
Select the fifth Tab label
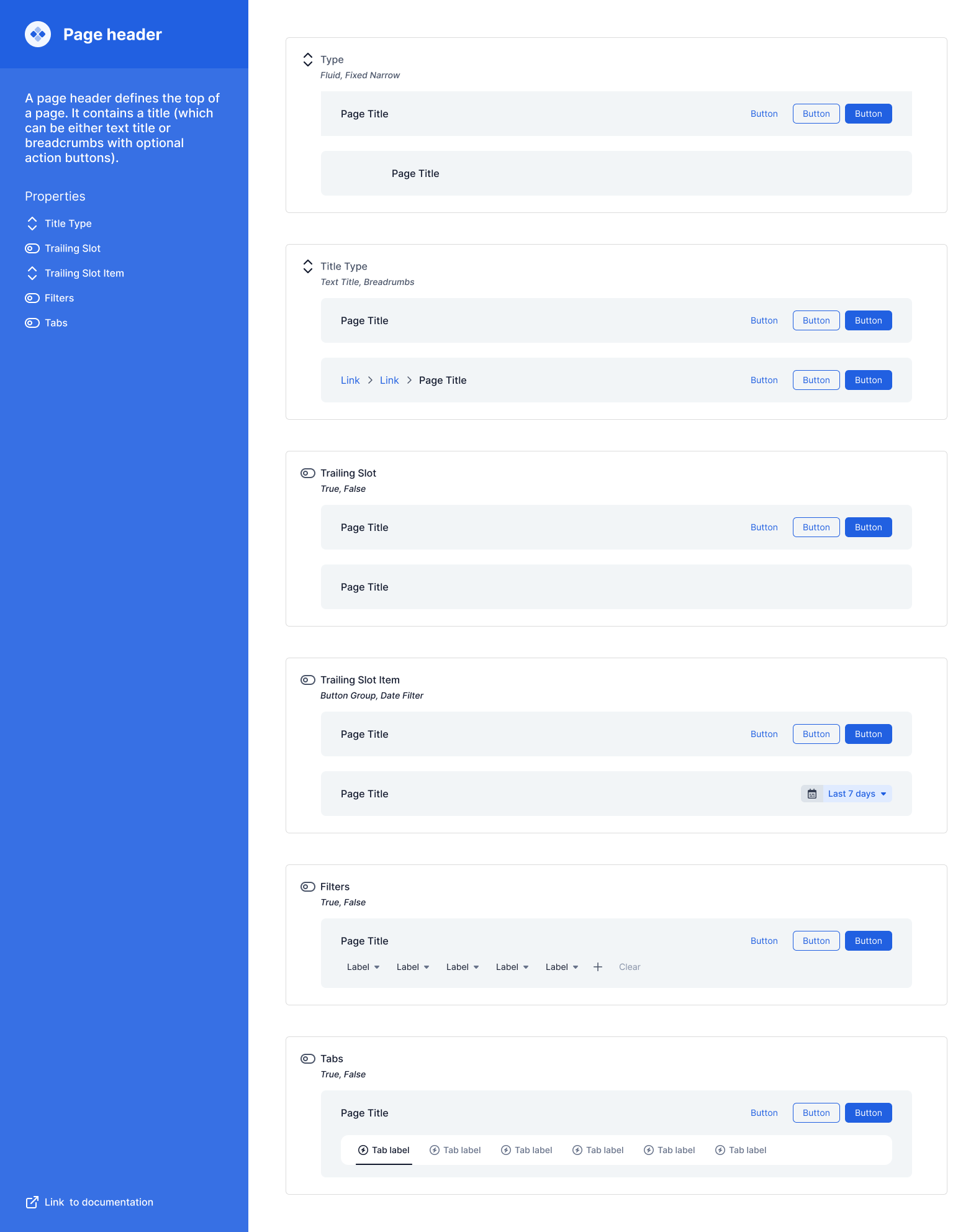669,1150
